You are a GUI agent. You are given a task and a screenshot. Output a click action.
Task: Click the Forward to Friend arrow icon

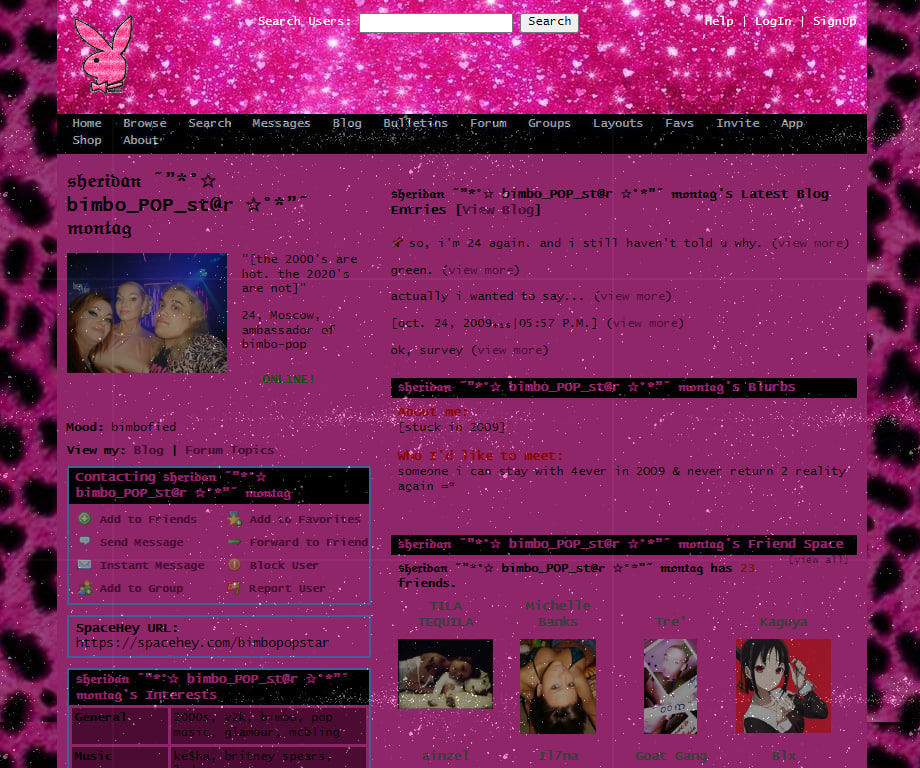click(235, 542)
